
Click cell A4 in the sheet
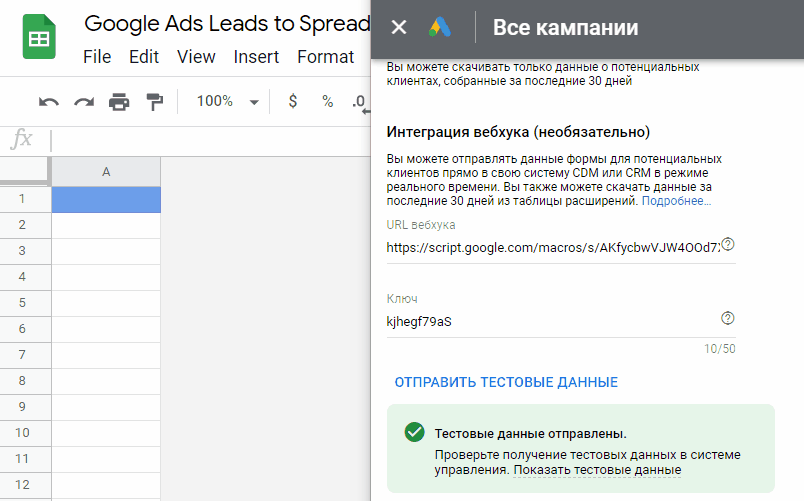(106, 277)
